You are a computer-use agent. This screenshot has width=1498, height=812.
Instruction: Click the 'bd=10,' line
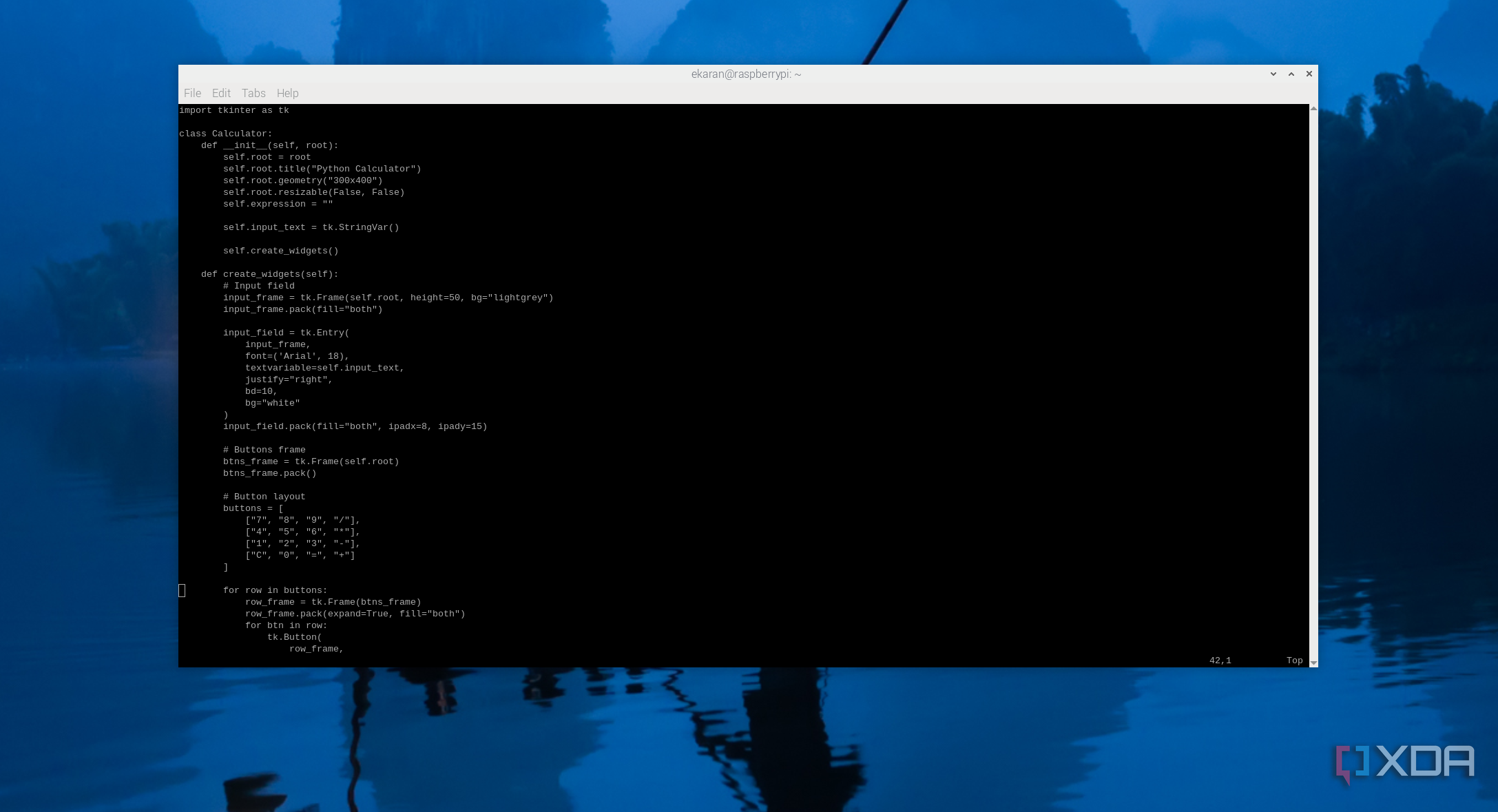[262, 391]
